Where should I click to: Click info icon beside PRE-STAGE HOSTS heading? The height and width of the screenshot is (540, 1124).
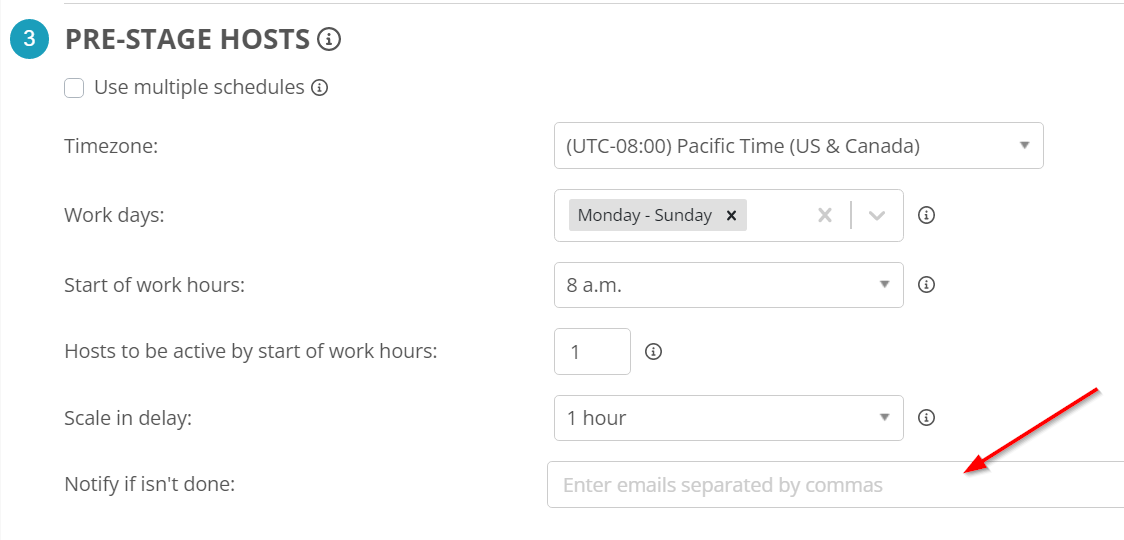(329, 40)
